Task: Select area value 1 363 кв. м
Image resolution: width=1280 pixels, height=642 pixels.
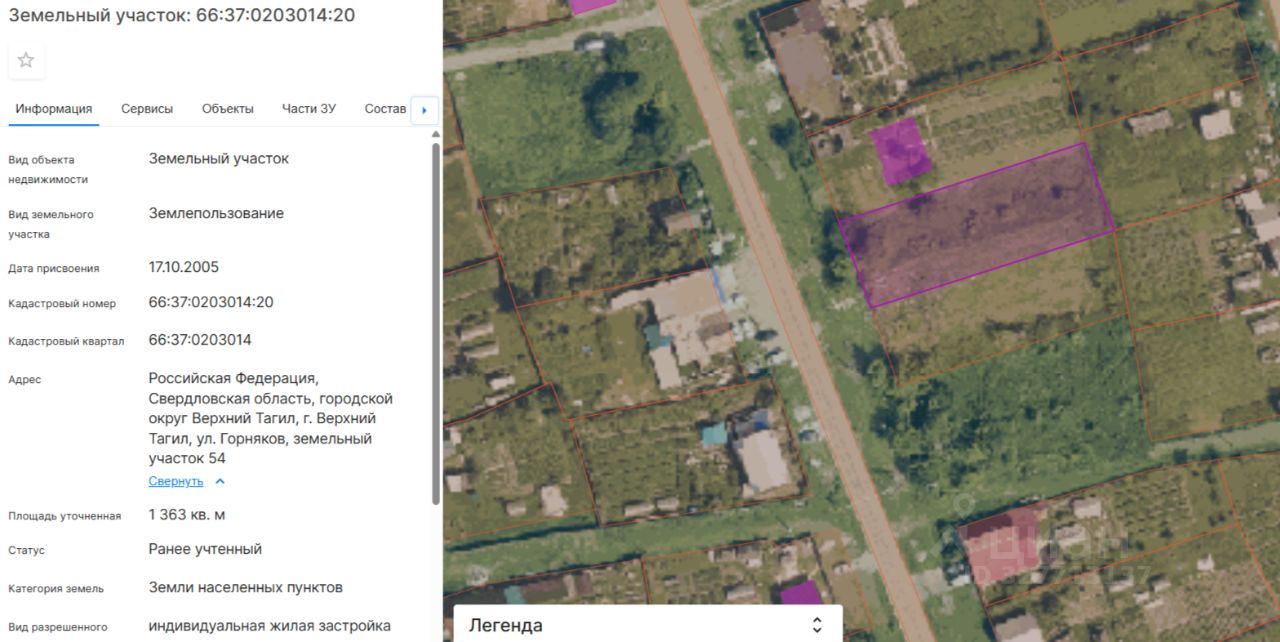Action: (187, 515)
